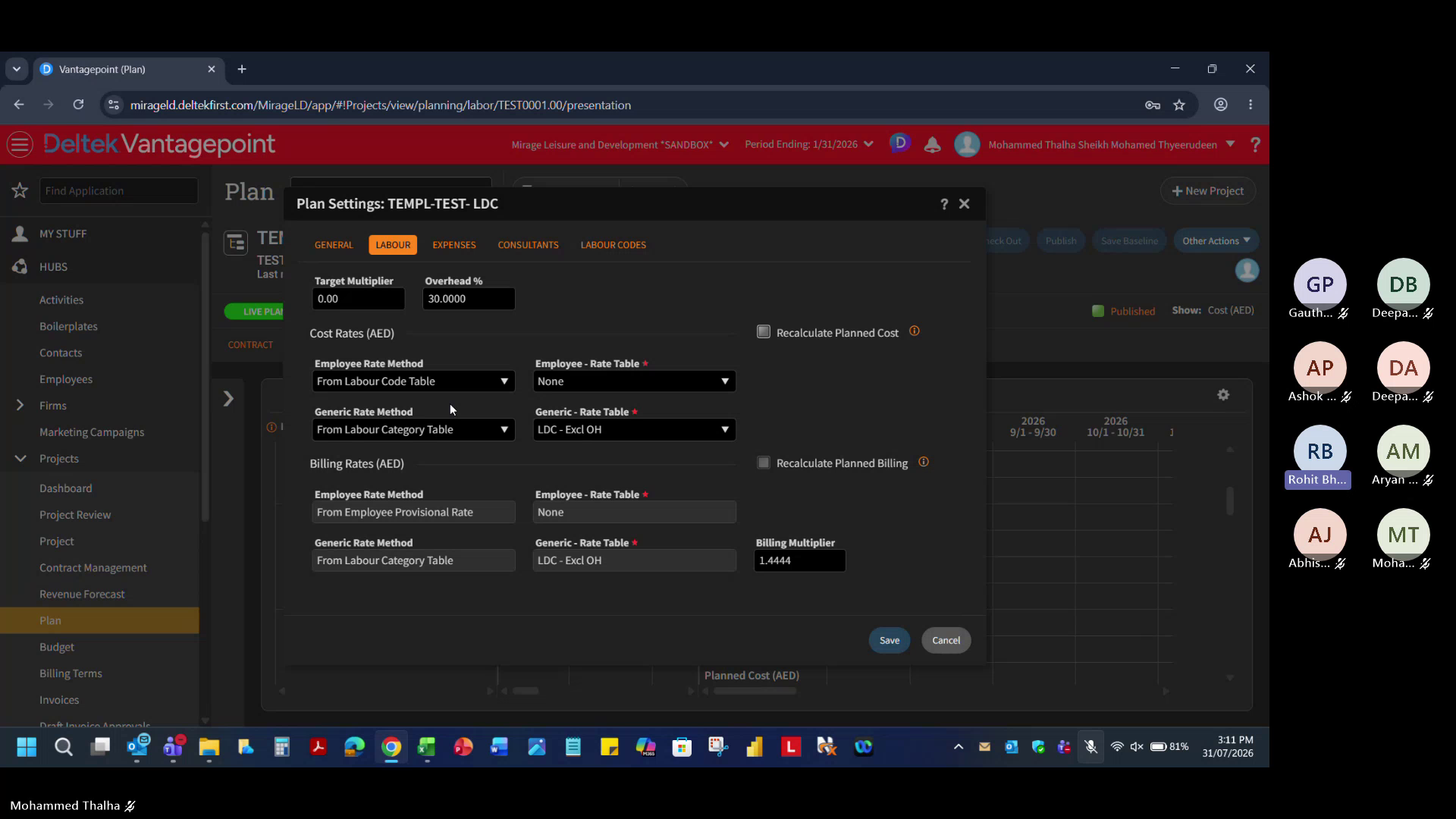
Task: Reload the Vantagepoint browser page
Action: [x=78, y=105]
